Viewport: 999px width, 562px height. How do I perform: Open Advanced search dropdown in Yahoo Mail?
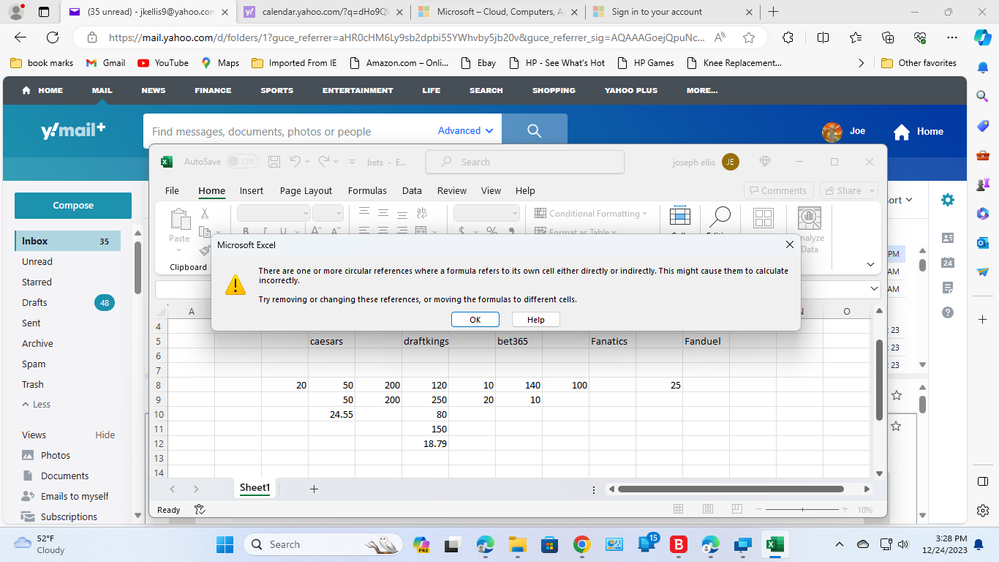[x=466, y=131]
